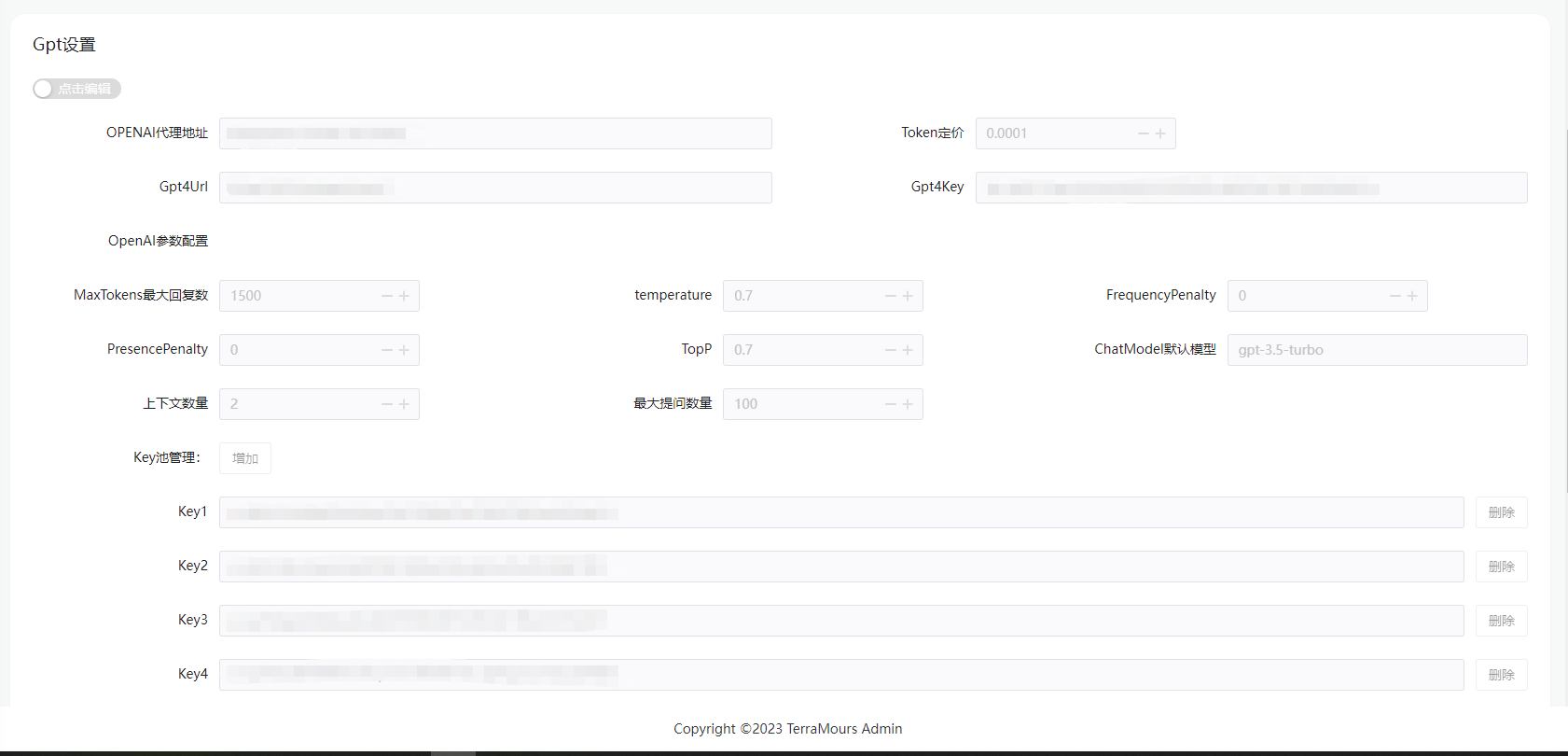Toggle the 点击编辑 edit switch

tap(76, 89)
